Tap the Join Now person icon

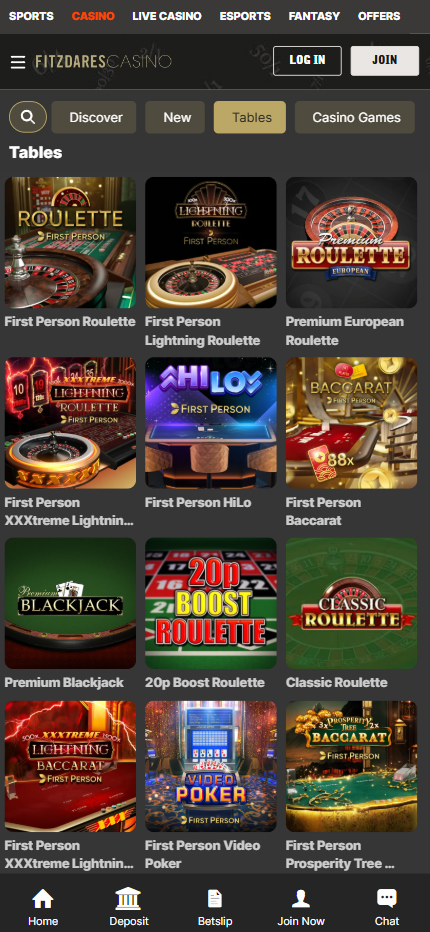[301, 898]
